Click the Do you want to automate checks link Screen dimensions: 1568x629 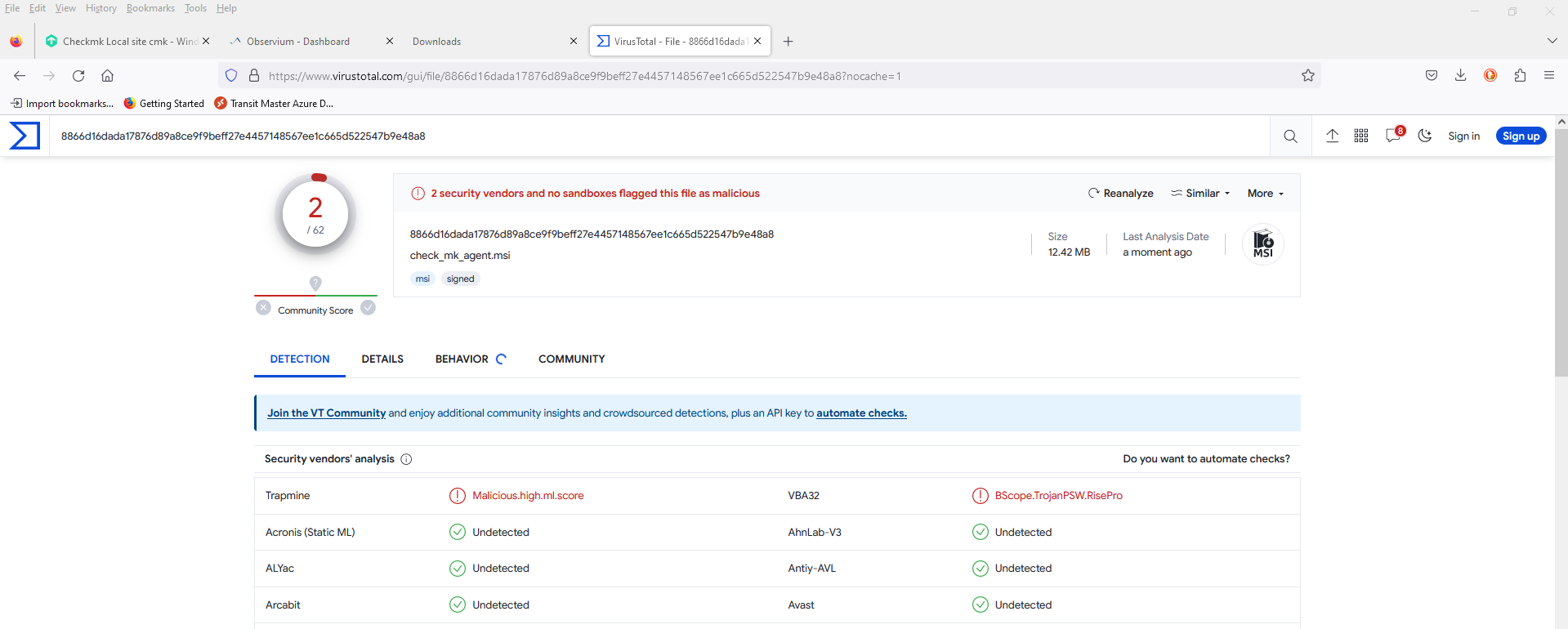(x=1206, y=459)
